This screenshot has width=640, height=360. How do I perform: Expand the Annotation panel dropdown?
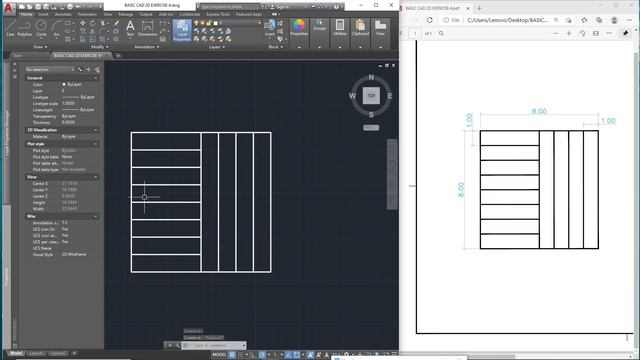pos(147,47)
